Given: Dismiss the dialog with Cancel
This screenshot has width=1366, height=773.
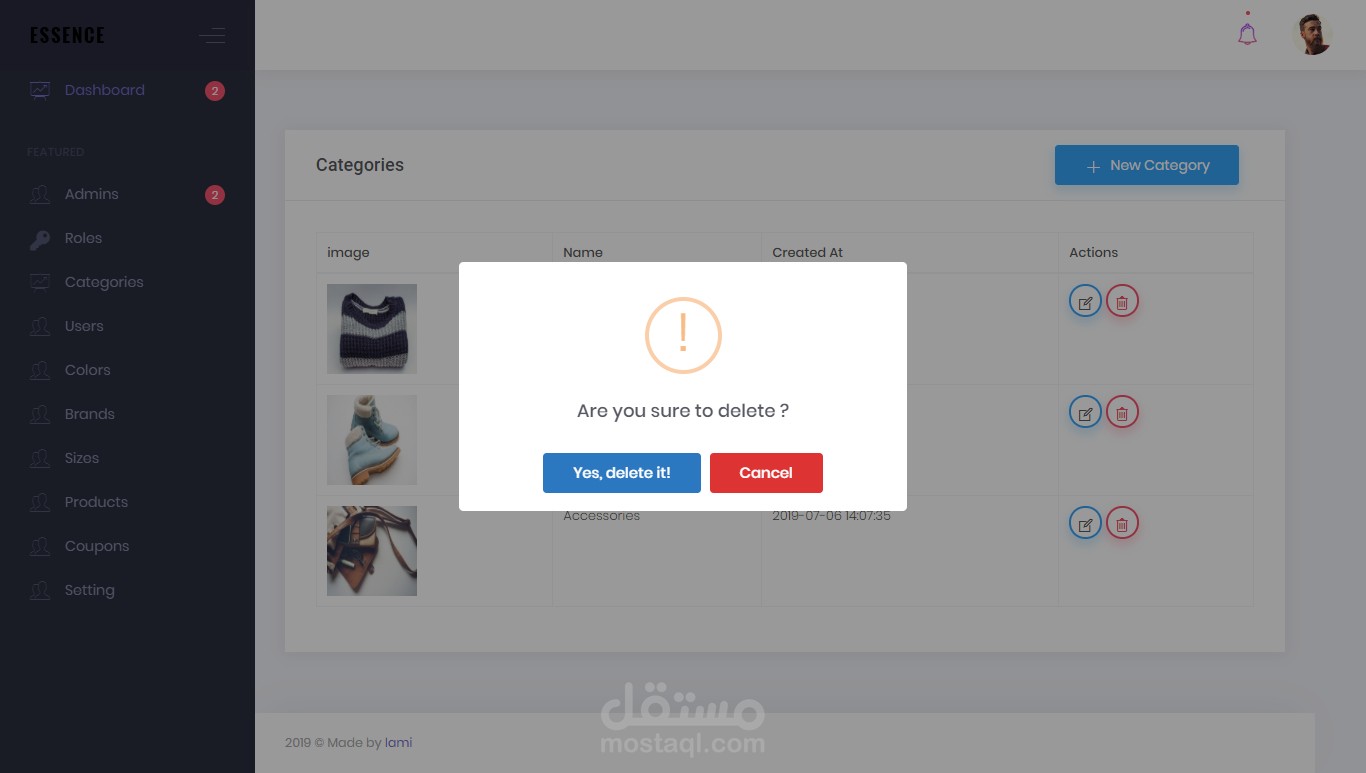Looking at the screenshot, I should pyautogui.click(x=766, y=473).
